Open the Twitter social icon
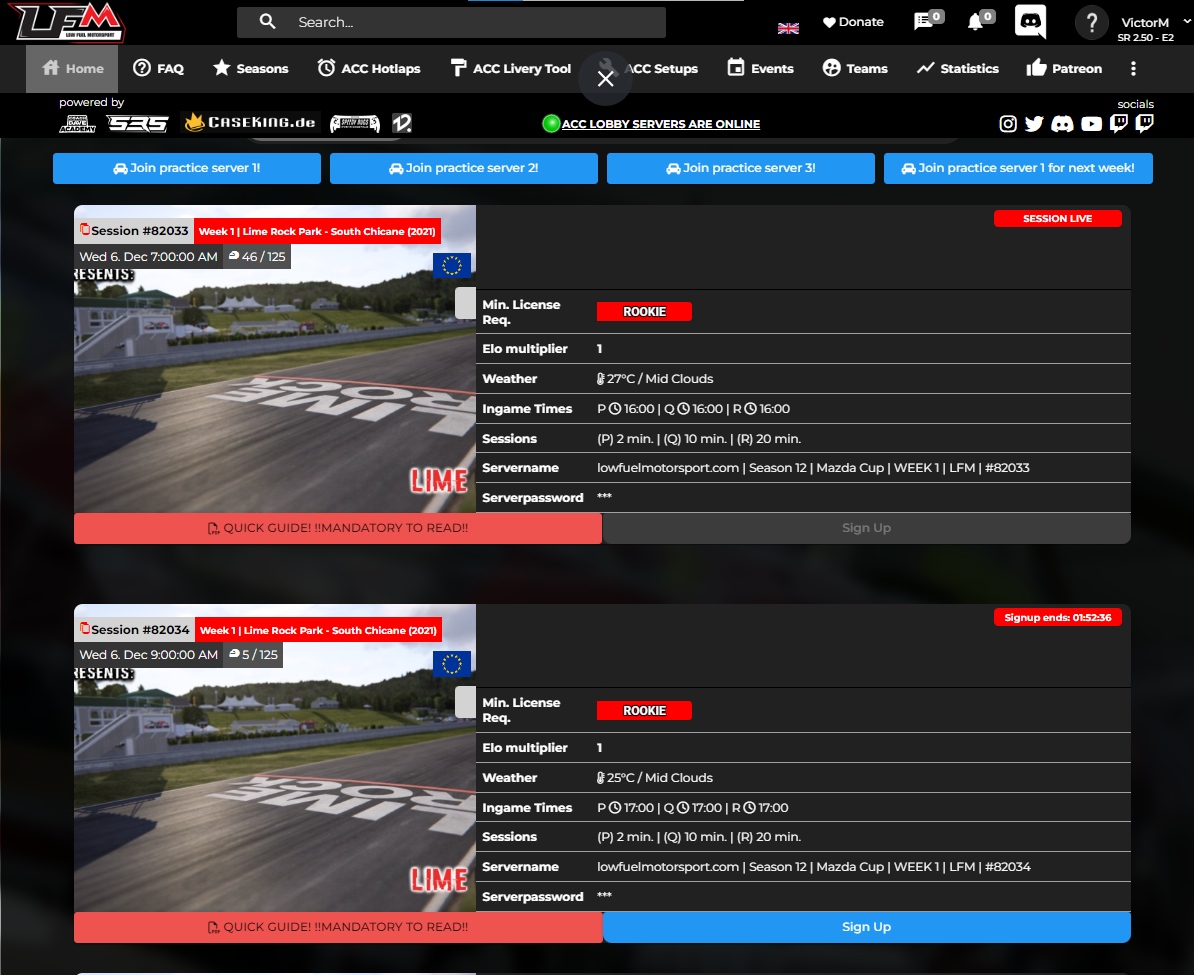 pos(1034,123)
